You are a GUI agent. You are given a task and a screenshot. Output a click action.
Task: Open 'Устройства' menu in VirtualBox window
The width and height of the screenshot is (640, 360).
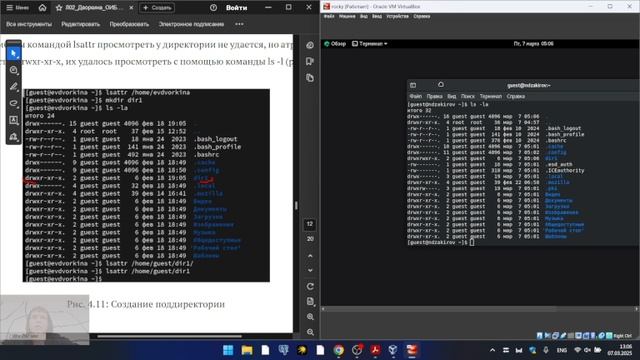point(397,16)
